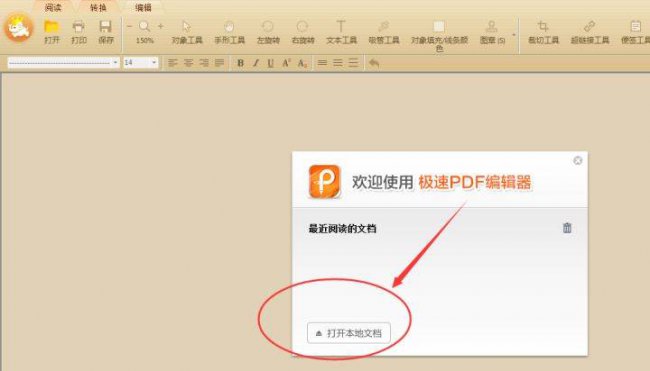Rotate left with 左旋转

coord(268,27)
